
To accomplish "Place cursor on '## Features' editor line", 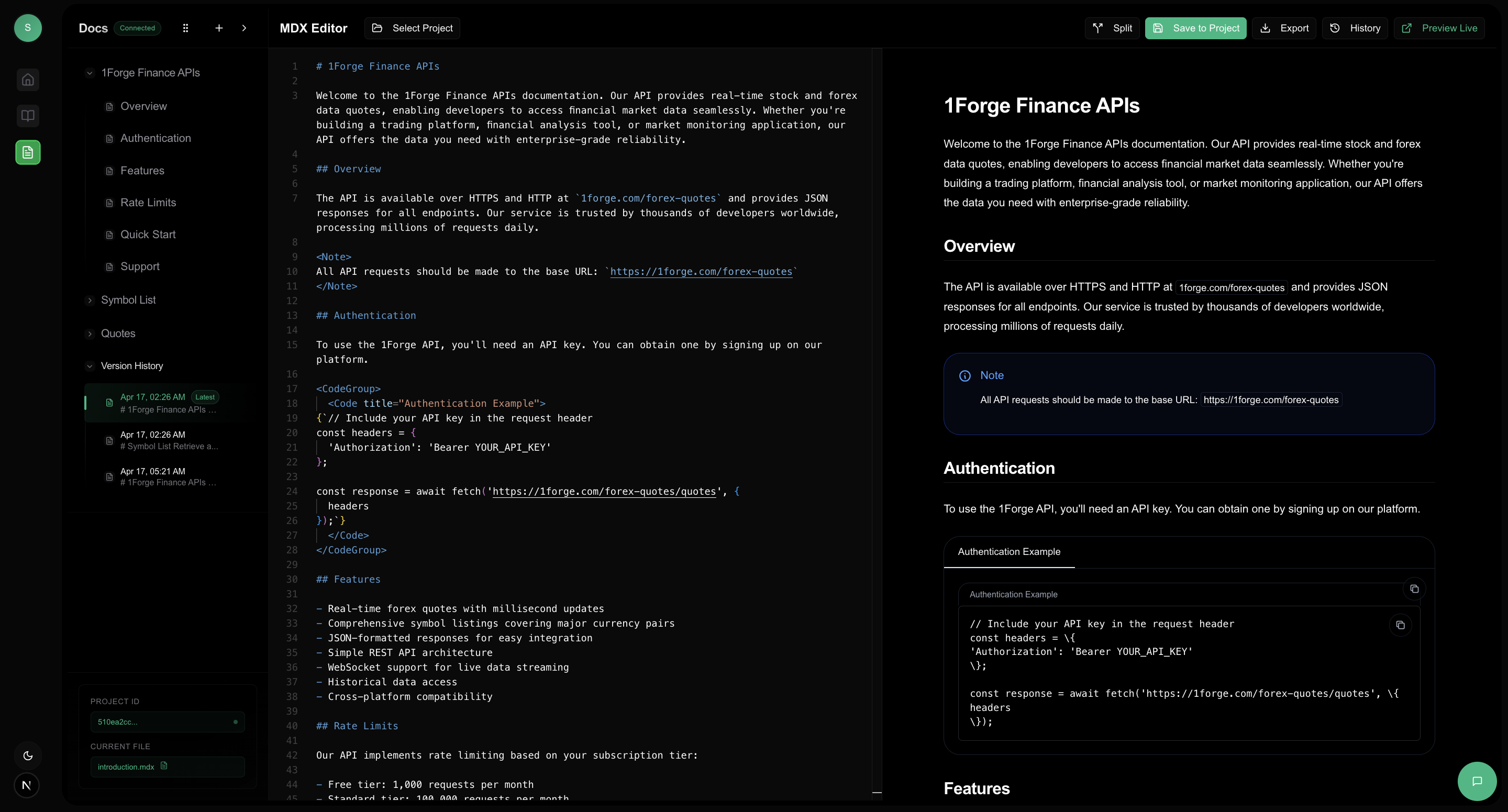I will (x=348, y=580).
